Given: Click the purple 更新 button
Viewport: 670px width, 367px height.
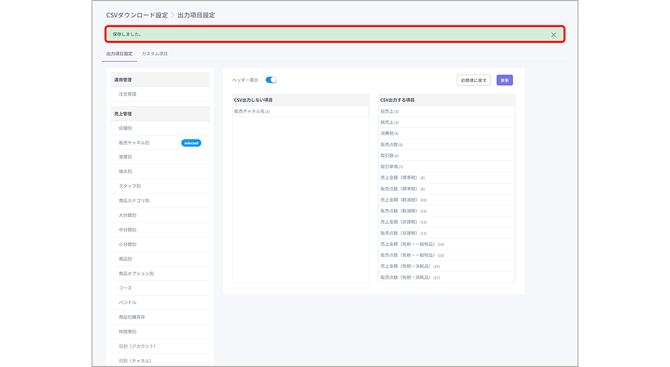Looking at the screenshot, I should pyautogui.click(x=505, y=80).
